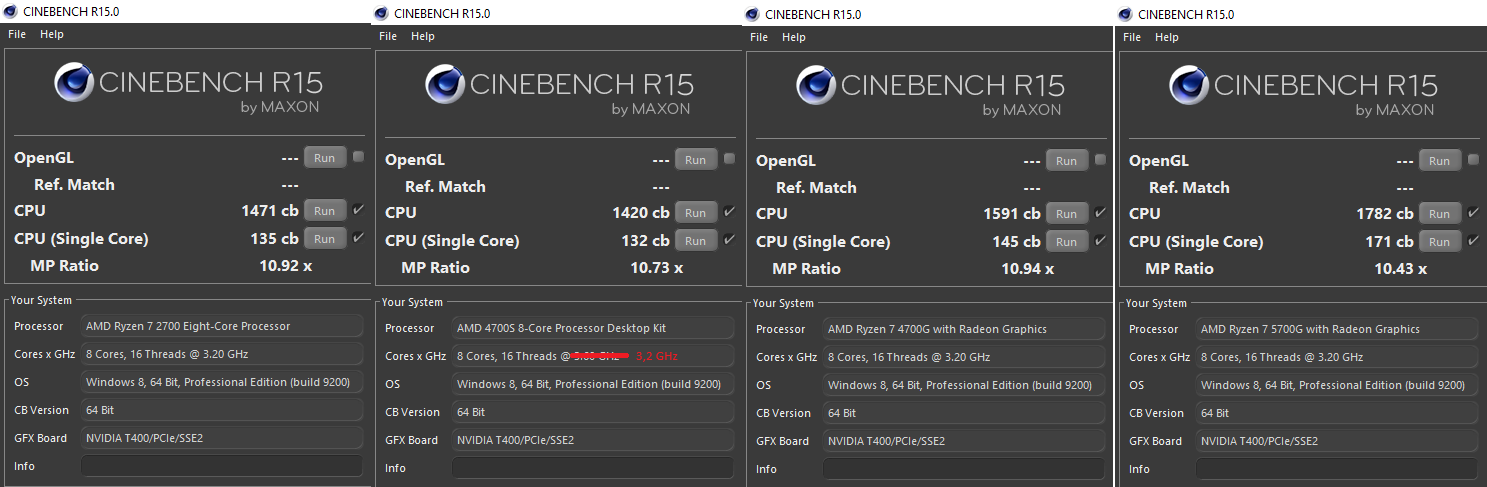This screenshot has height=487, width=1487.
Task: Toggle the CPU test checkmark in the 4700S window
Action: click(729, 212)
